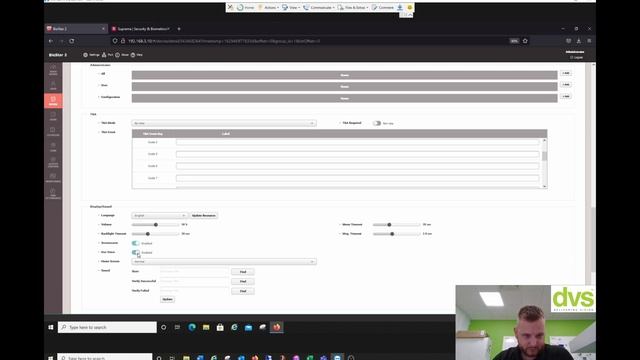Click Home in the remote toolbar
The image size is (640, 360).
pos(246,7)
